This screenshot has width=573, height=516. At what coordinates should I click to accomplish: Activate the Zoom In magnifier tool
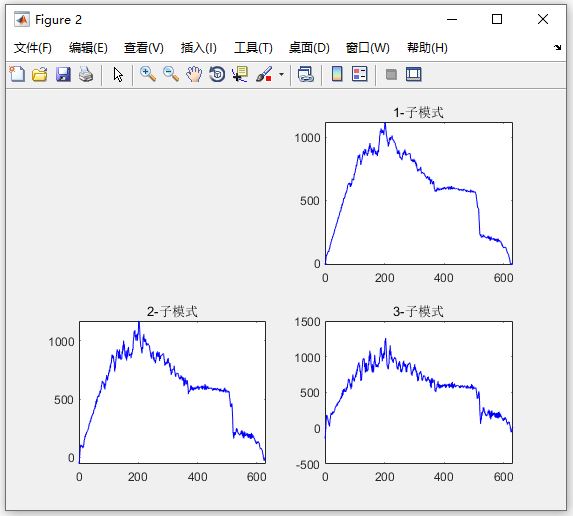tap(148, 74)
